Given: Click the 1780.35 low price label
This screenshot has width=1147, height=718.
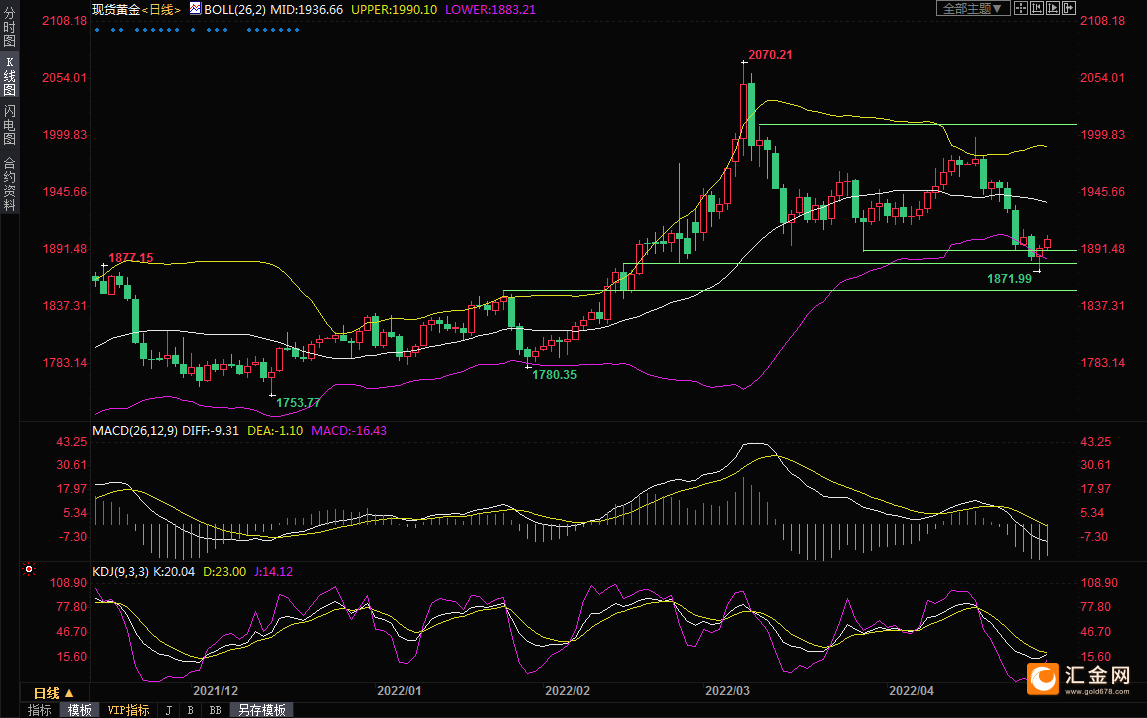Looking at the screenshot, I should pos(554,374).
